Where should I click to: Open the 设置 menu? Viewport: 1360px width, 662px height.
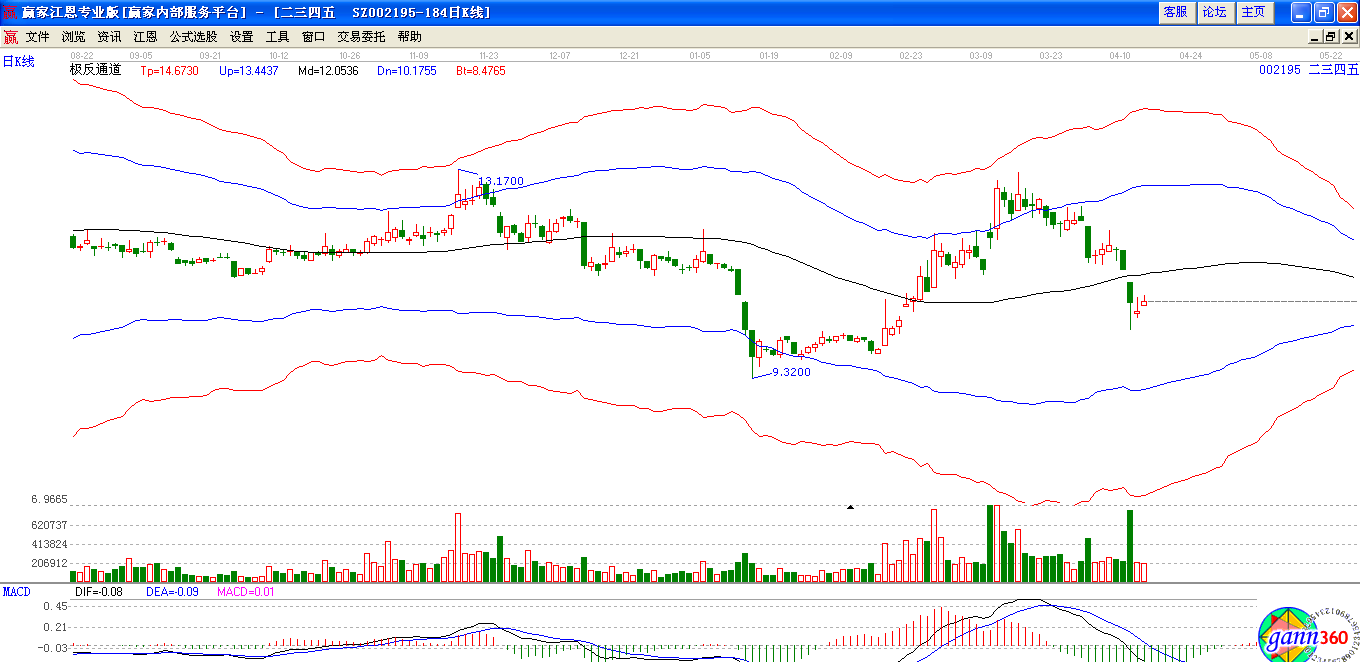pos(241,36)
